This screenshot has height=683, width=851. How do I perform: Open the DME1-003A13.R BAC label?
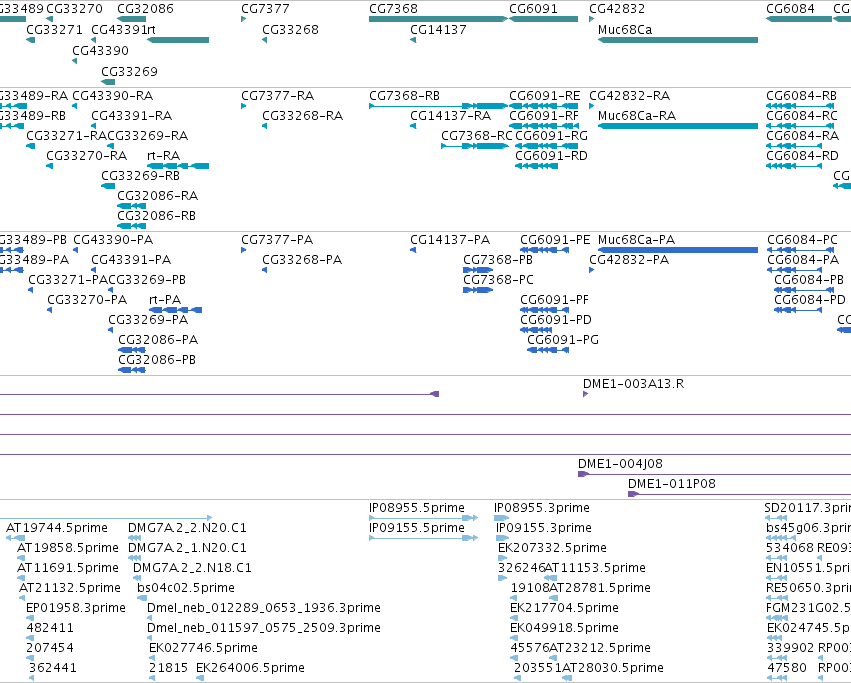pyautogui.click(x=633, y=384)
